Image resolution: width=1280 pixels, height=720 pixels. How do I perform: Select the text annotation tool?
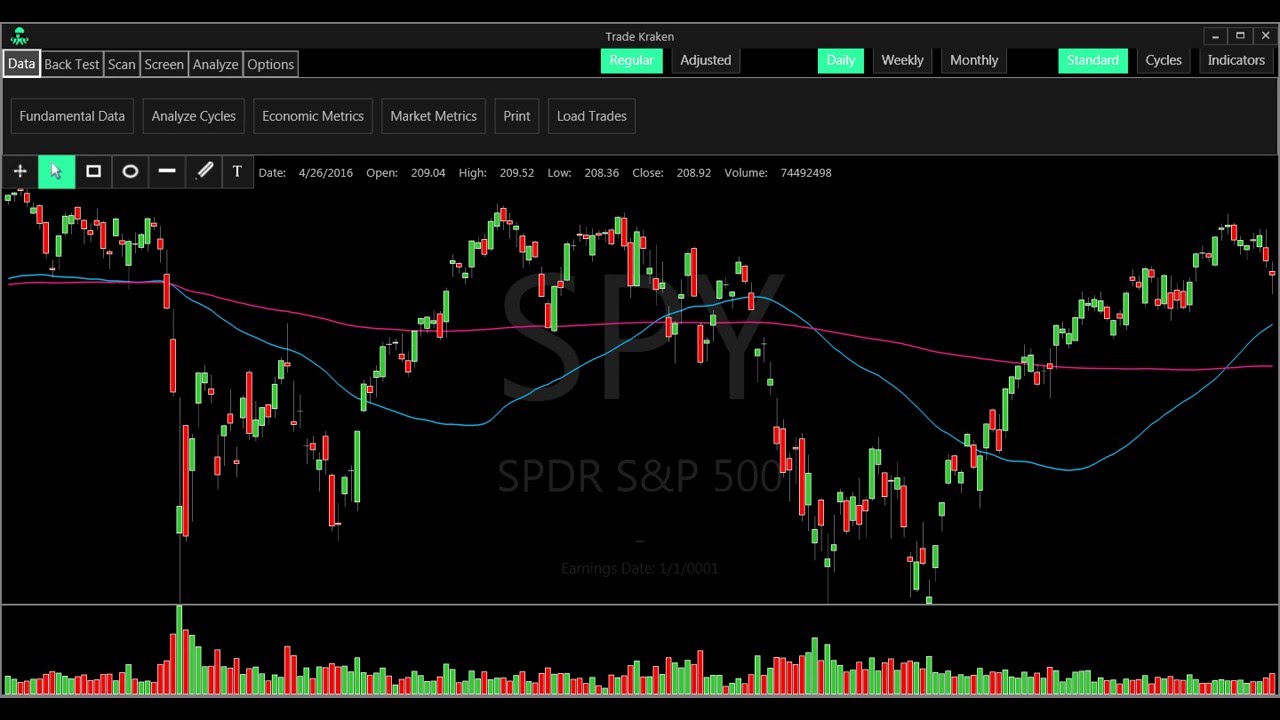237,172
